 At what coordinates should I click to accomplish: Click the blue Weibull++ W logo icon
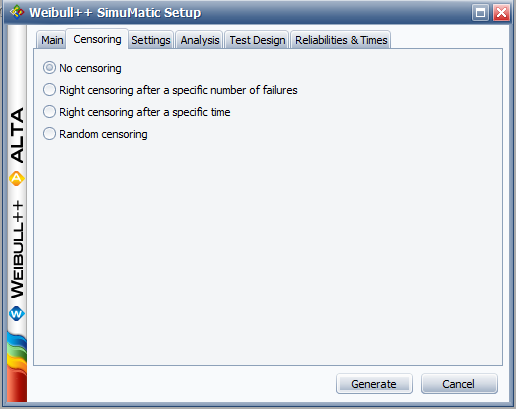tap(17, 314)
